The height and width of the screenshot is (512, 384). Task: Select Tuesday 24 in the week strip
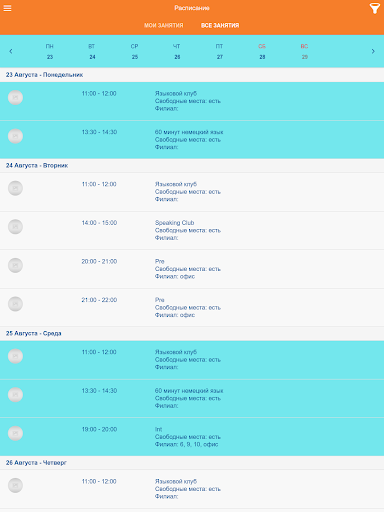(92, 51)
